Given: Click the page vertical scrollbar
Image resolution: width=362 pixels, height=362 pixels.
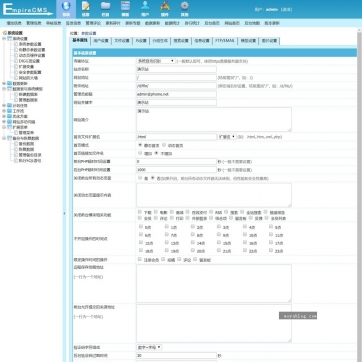Looking at the screenshot, I should click(x=359, y=195).
